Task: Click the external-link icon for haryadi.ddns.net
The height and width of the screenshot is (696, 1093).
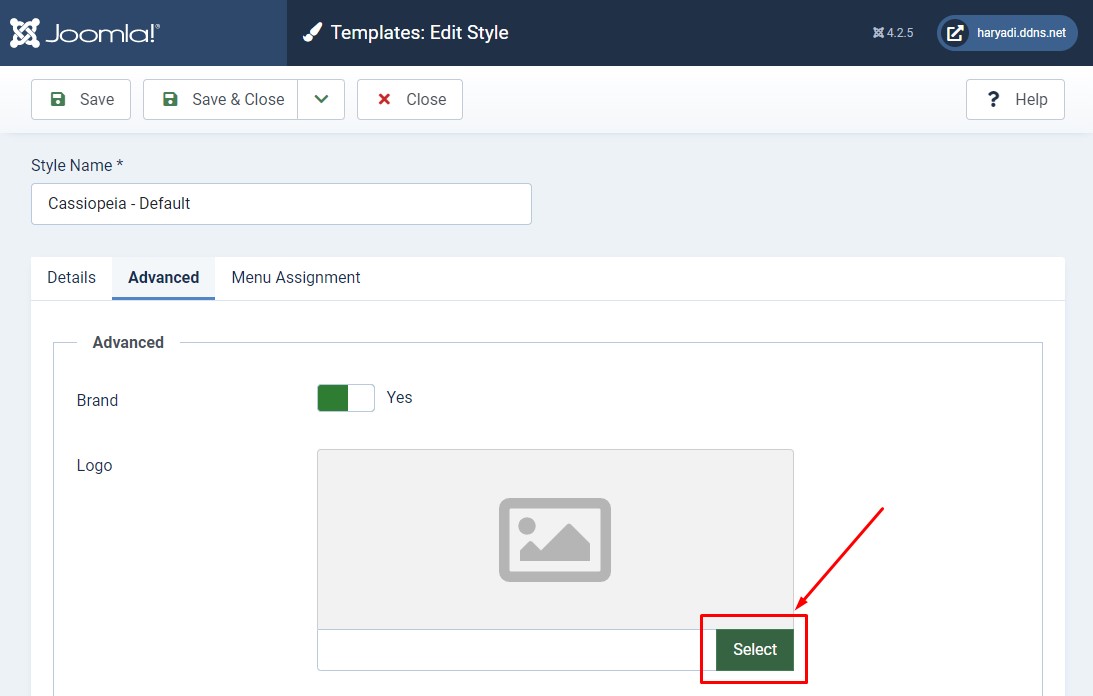Action: pyautogui.click(x=956, y=33)
